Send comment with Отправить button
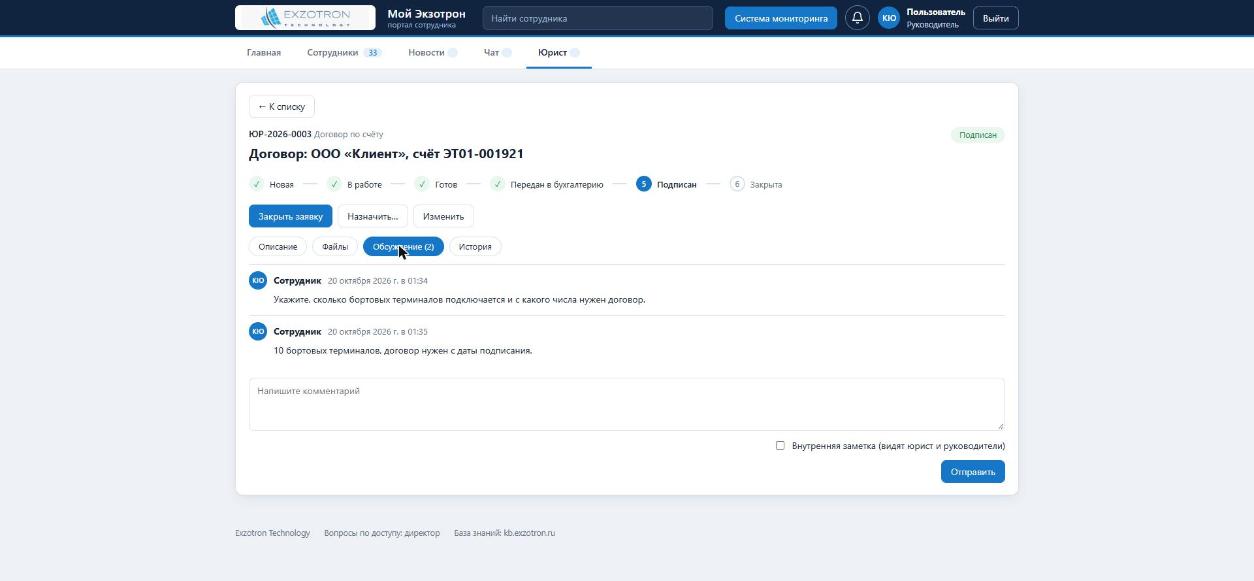1254x581 pixels. click(x=973, y=471)
